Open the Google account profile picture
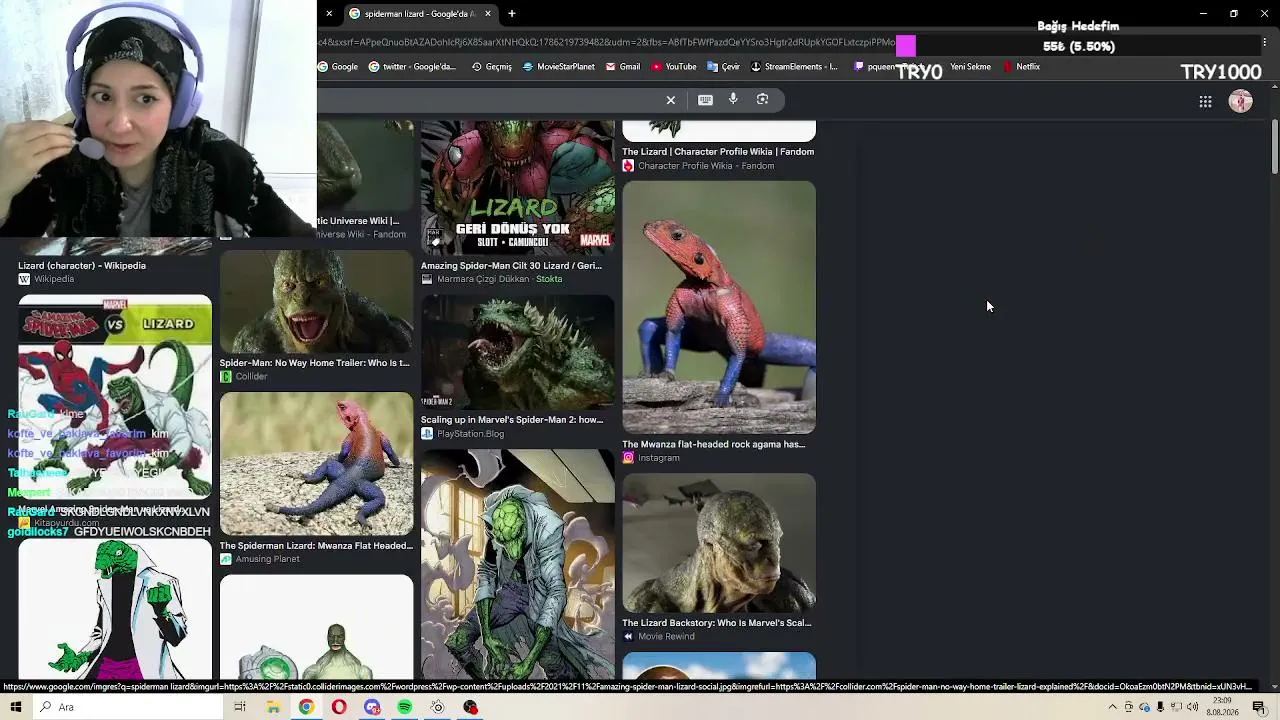The width and height of the screenshot is (1280, 720). click(1240, 101)
